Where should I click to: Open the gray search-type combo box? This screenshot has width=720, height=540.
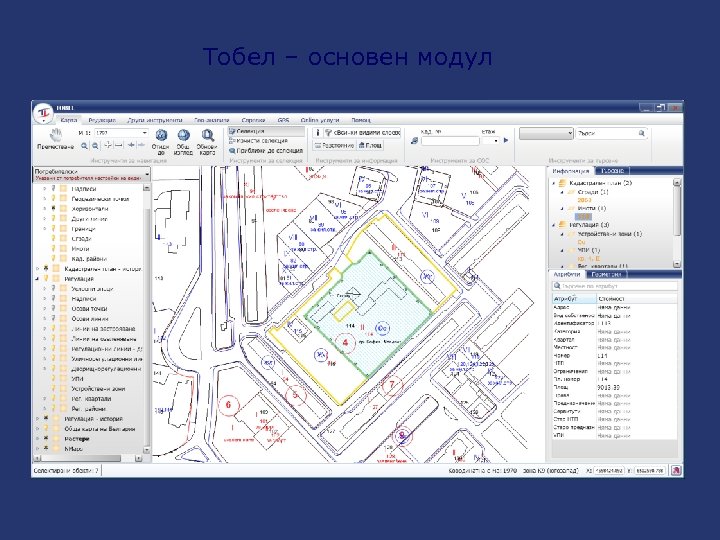point(546,133)
